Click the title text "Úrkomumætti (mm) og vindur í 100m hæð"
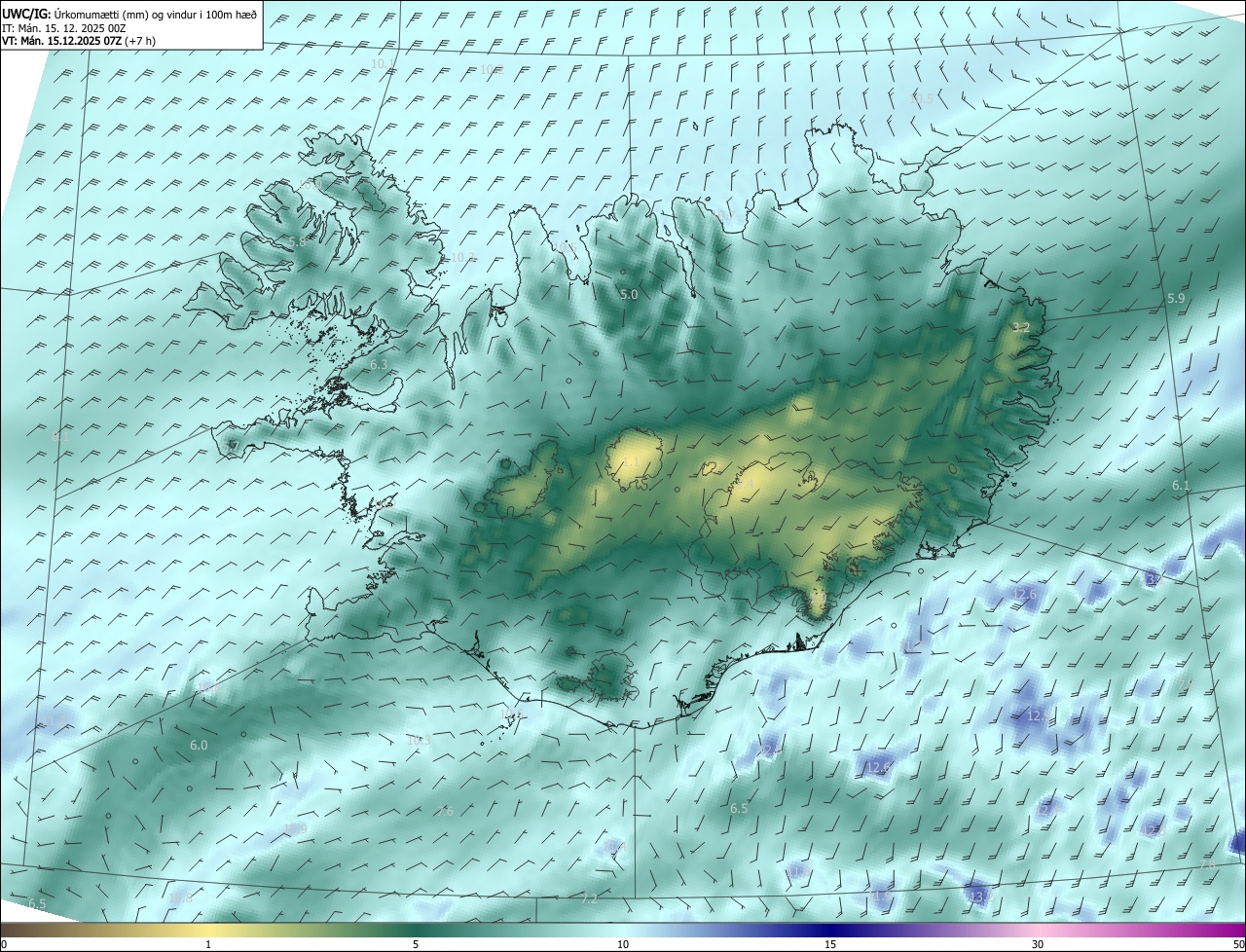This screenshot has width=1246, height=952. click(155, 15)
